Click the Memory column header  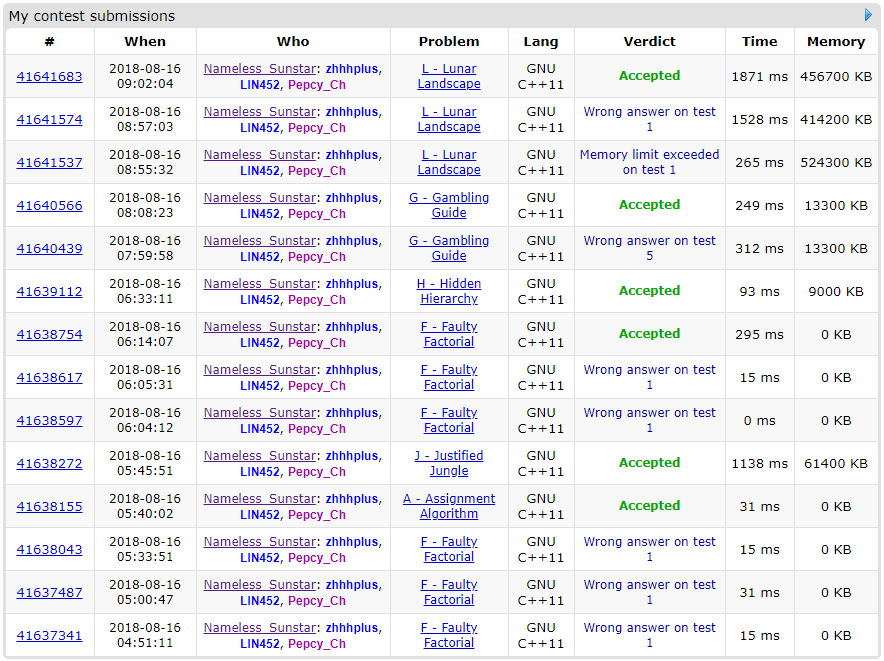836,42
